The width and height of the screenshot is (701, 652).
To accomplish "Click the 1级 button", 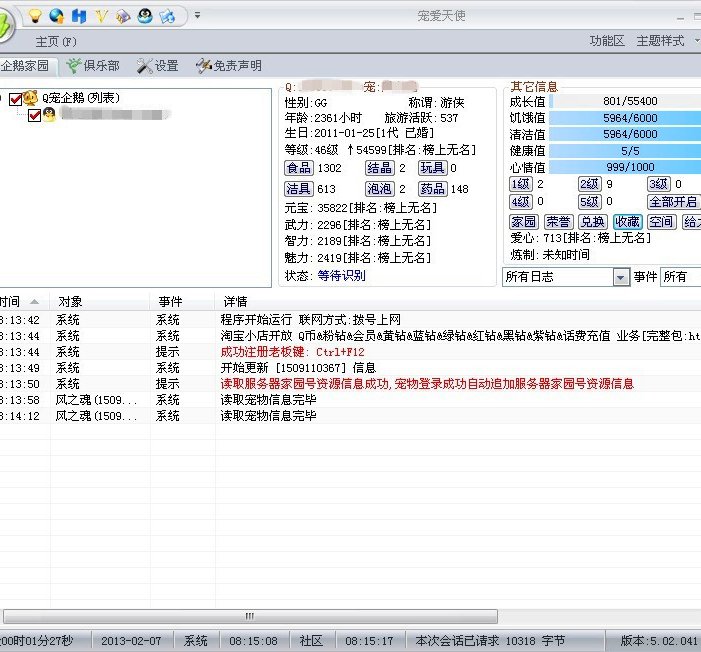I will pyautogui.click(x=521, y=184).
